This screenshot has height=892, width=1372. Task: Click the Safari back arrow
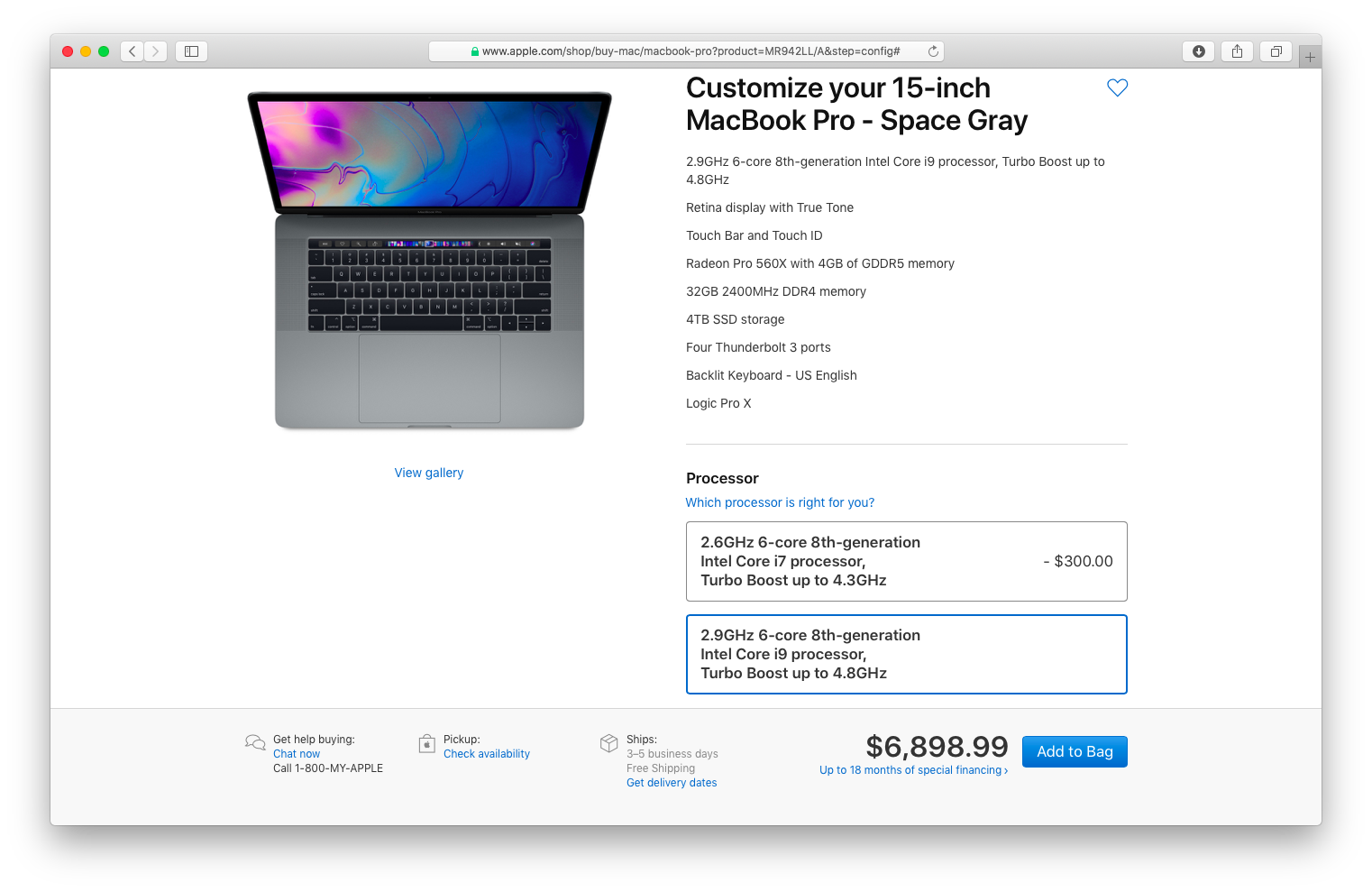133,51
